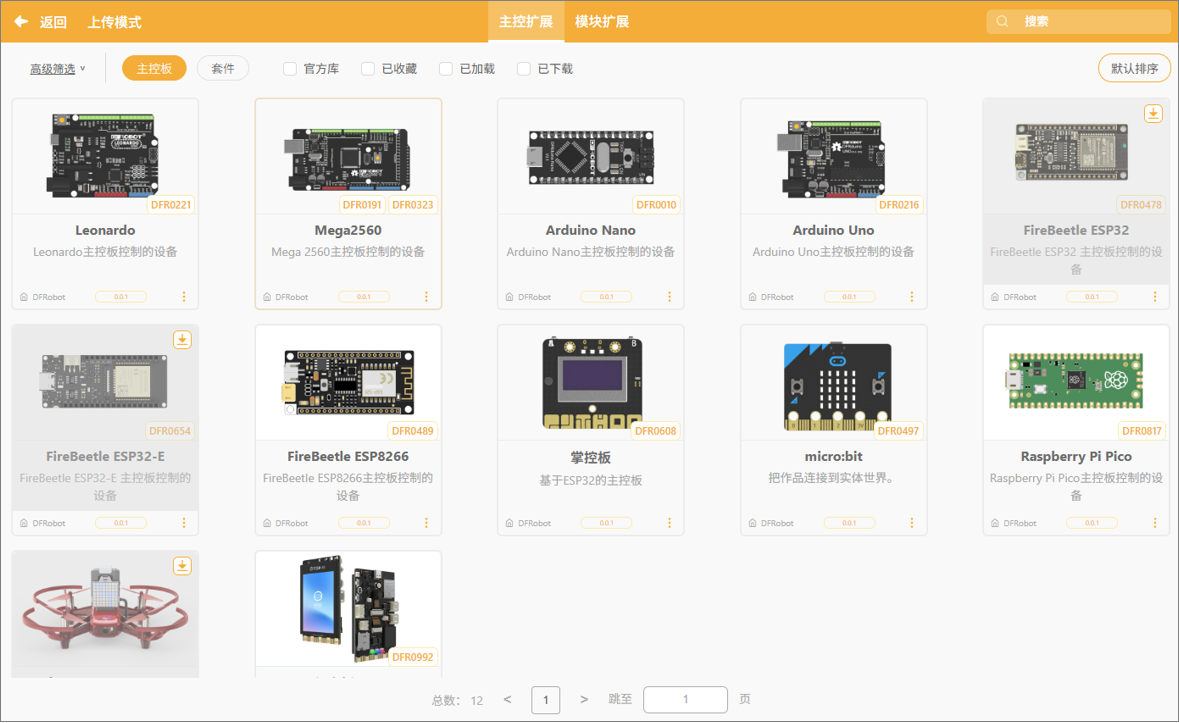Open more options for Raspberry Pi Pico
This screenshot has width=1179, height=723.
click(x=1155, y=523)
